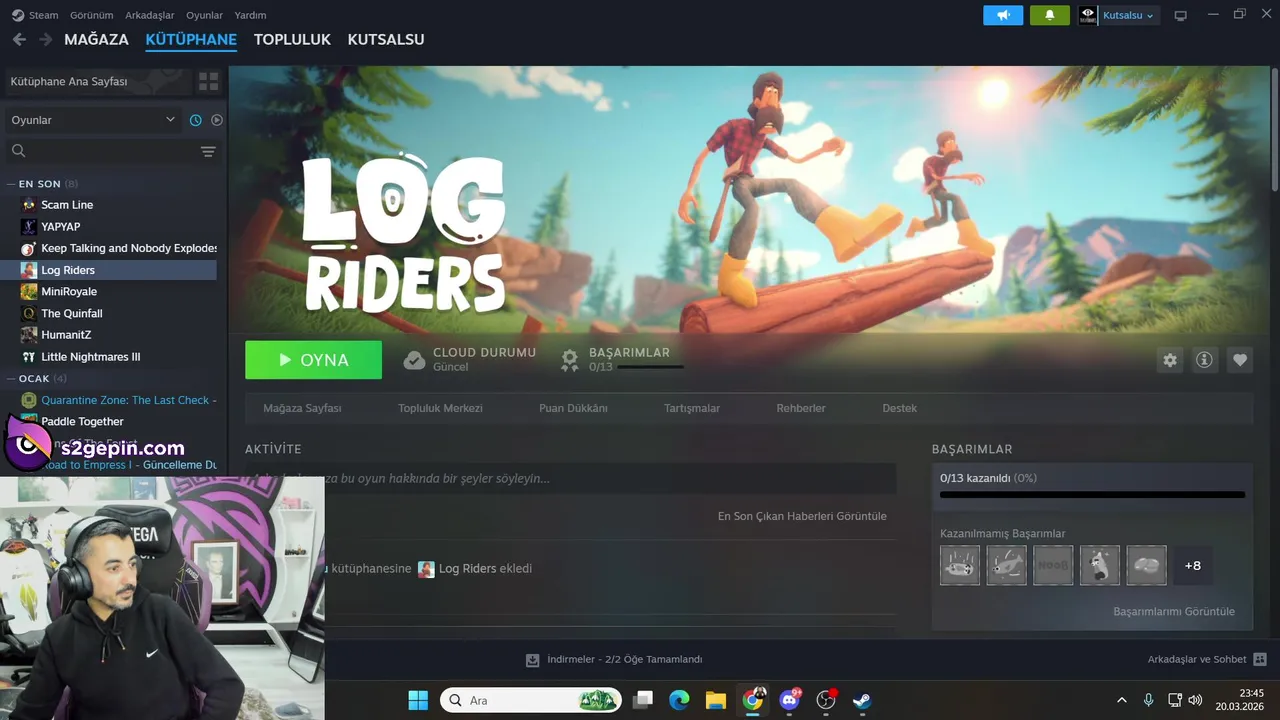
Task: Show the +8 remaining achievements
Action: (x=1193, y=565)
